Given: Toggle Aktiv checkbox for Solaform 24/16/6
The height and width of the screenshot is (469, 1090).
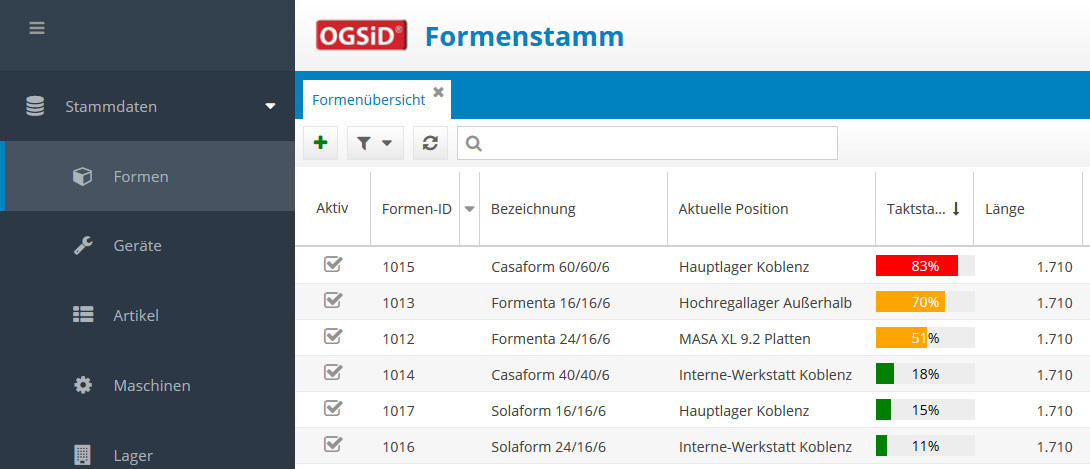Looking at the screenshot, I should pos(333,445).
